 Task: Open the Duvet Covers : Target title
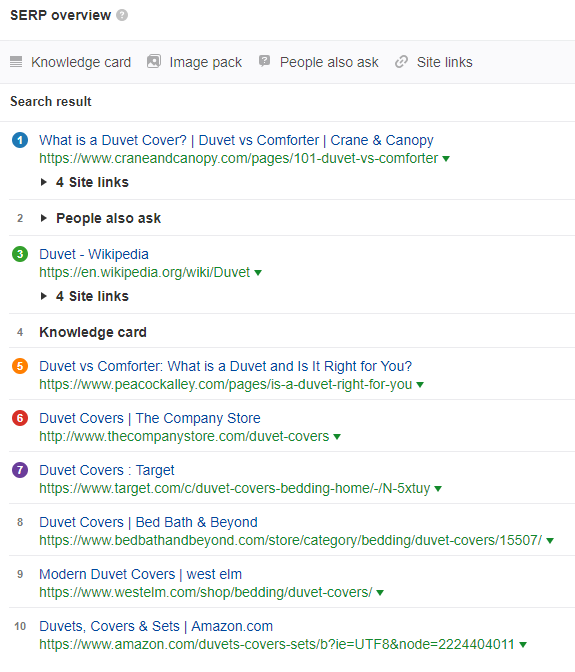(107, 470)
